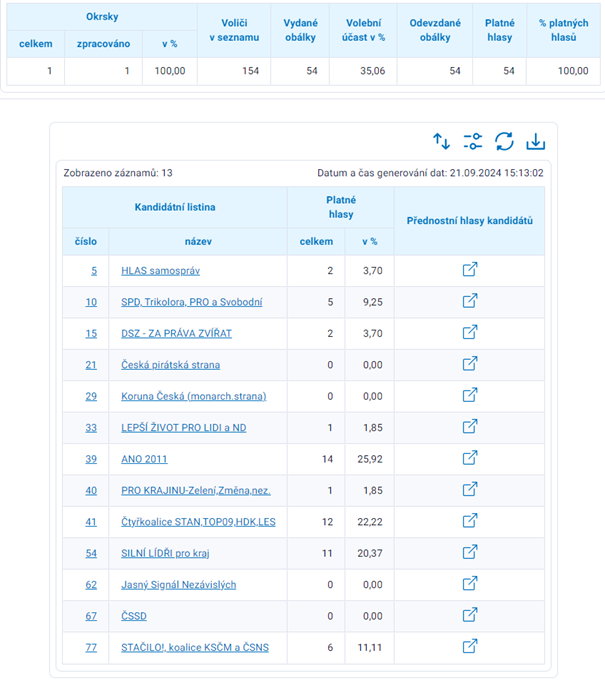Open preferential votes for DSZ - ZA PRÁVA ZVÍŘAT
605x683 pixels.
[x=470, y=332]
